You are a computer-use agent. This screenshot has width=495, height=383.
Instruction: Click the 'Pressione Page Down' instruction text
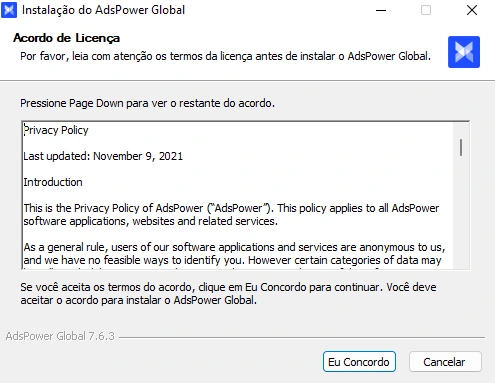point(147,103)
